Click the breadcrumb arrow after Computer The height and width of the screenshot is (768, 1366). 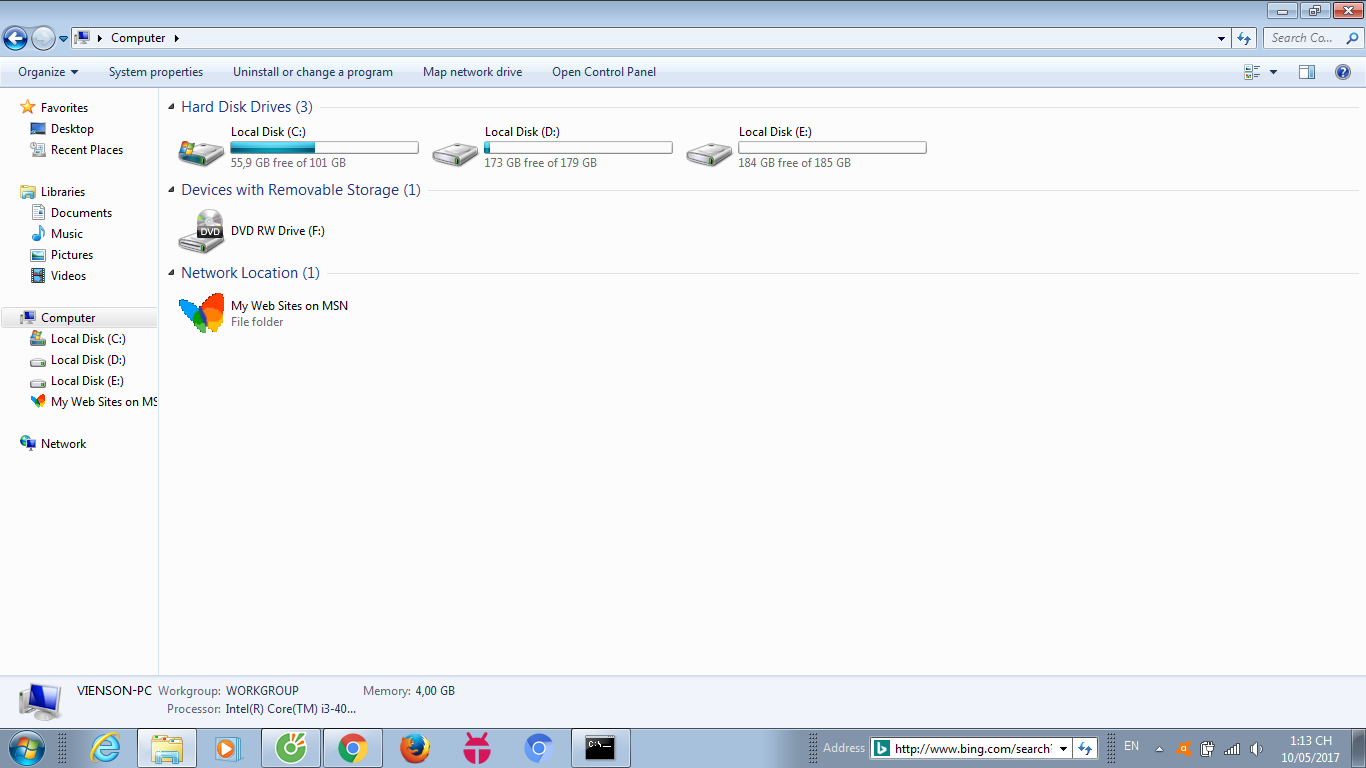(177, 38)
